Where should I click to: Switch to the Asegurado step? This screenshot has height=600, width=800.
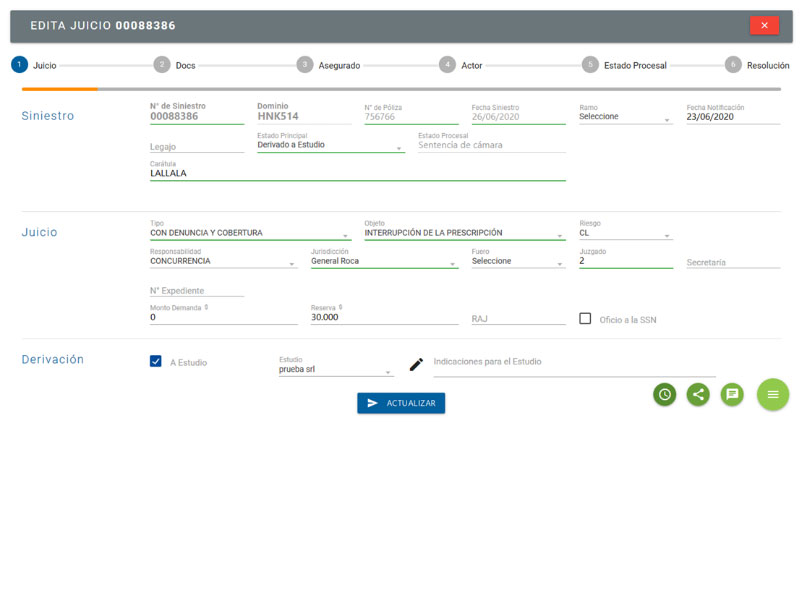pyautogui.click(x=328, y=65)
